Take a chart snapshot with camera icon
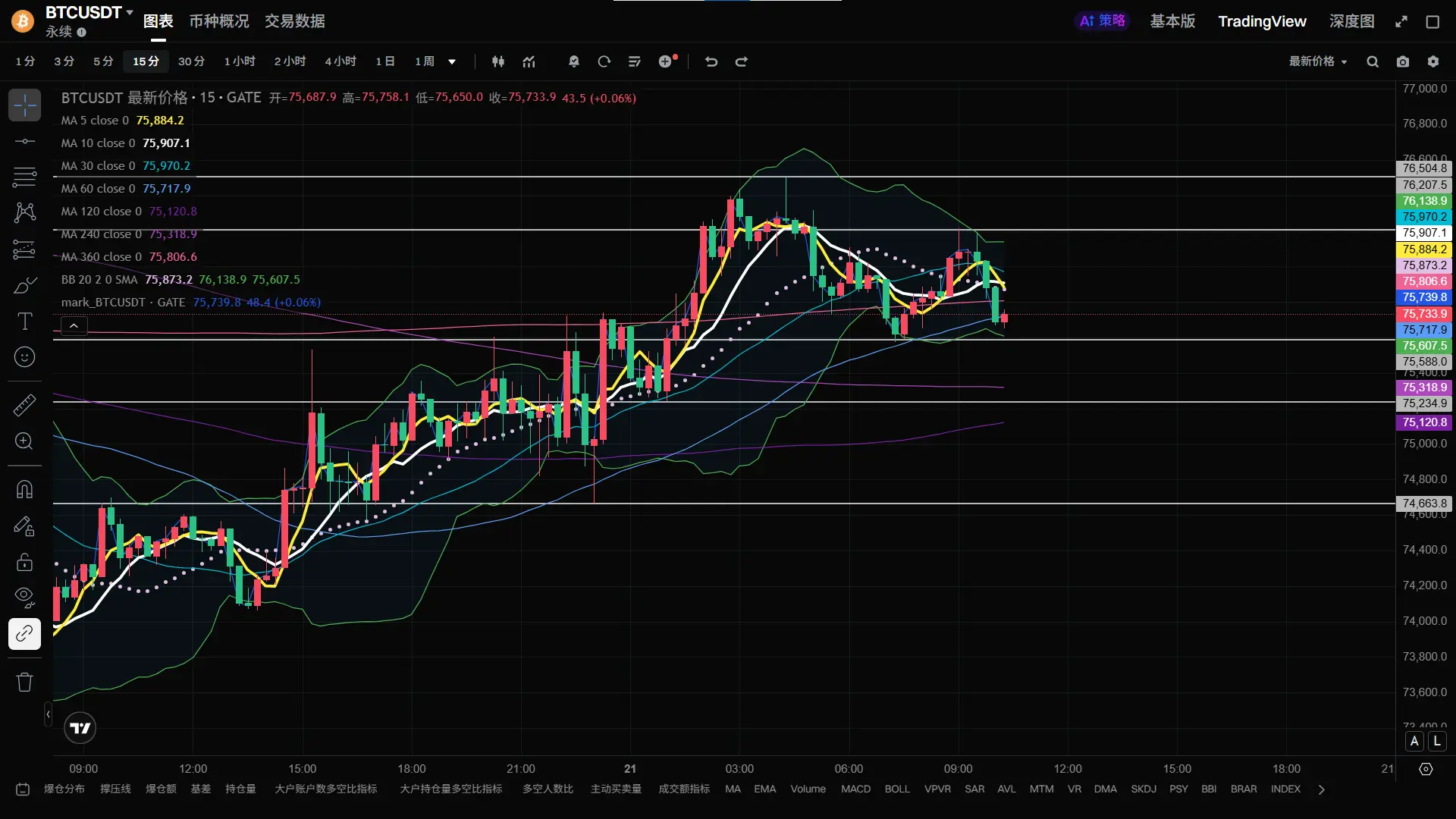1456x819 pixels. pos(1403,61)
